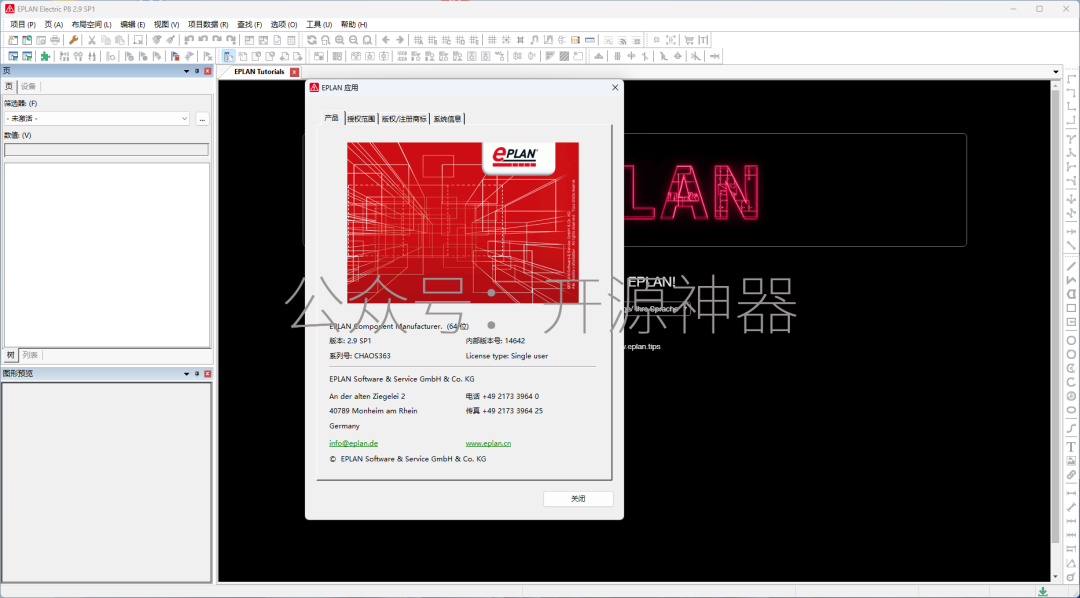Click the 关闭 button in dialog

coord(578,499)
